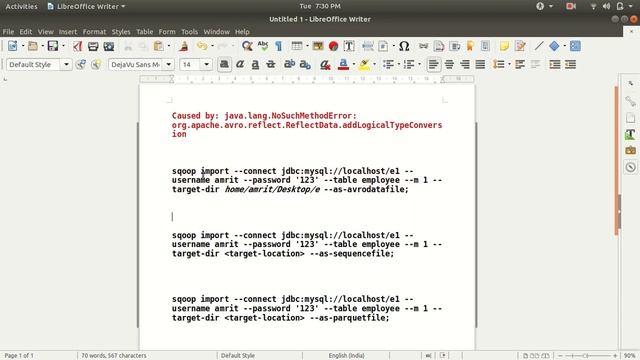Click the Open file icon
640x360 pixels.
[33, 46]
